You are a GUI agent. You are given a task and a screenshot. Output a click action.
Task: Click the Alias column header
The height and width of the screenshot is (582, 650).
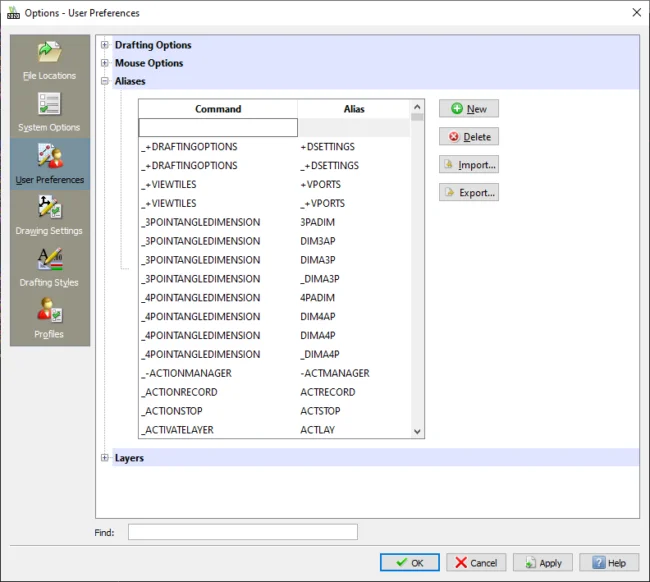[354, 109]
